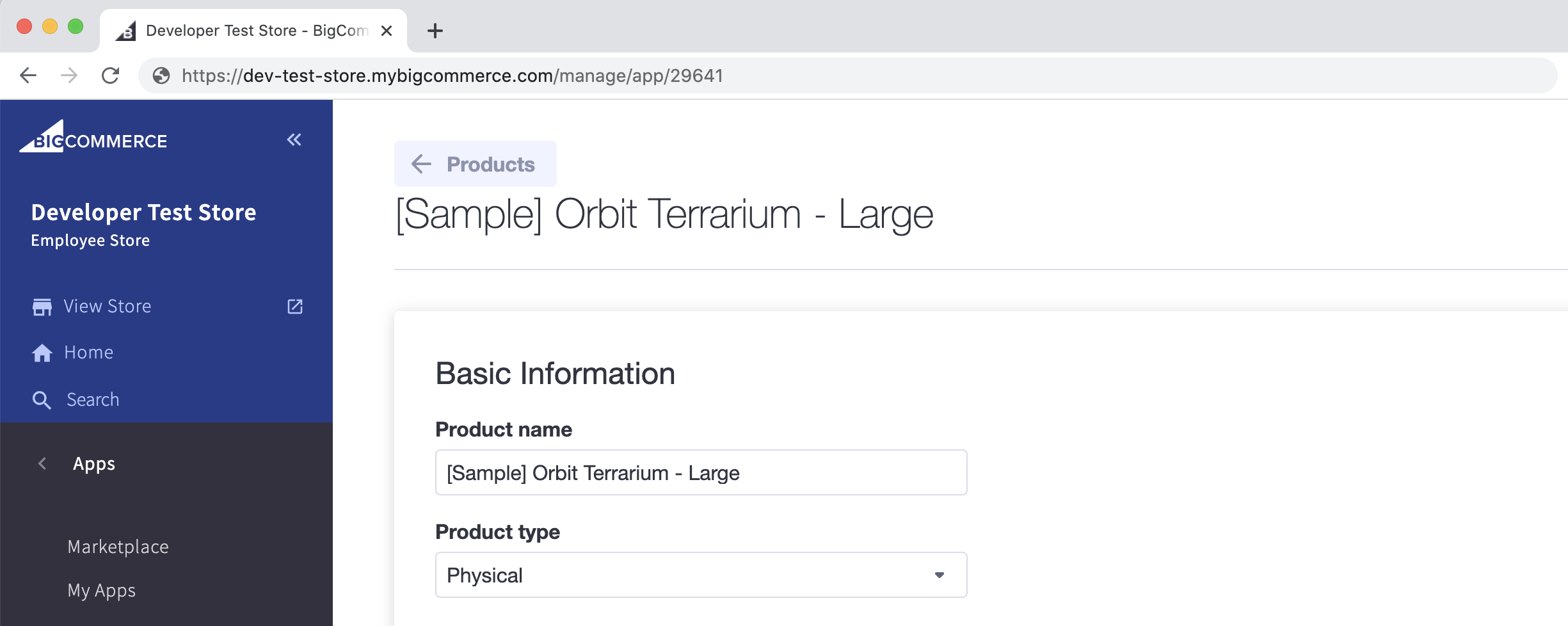Click the green maximize traffic light
The image size is (1568, 626).
click(76, 26)
